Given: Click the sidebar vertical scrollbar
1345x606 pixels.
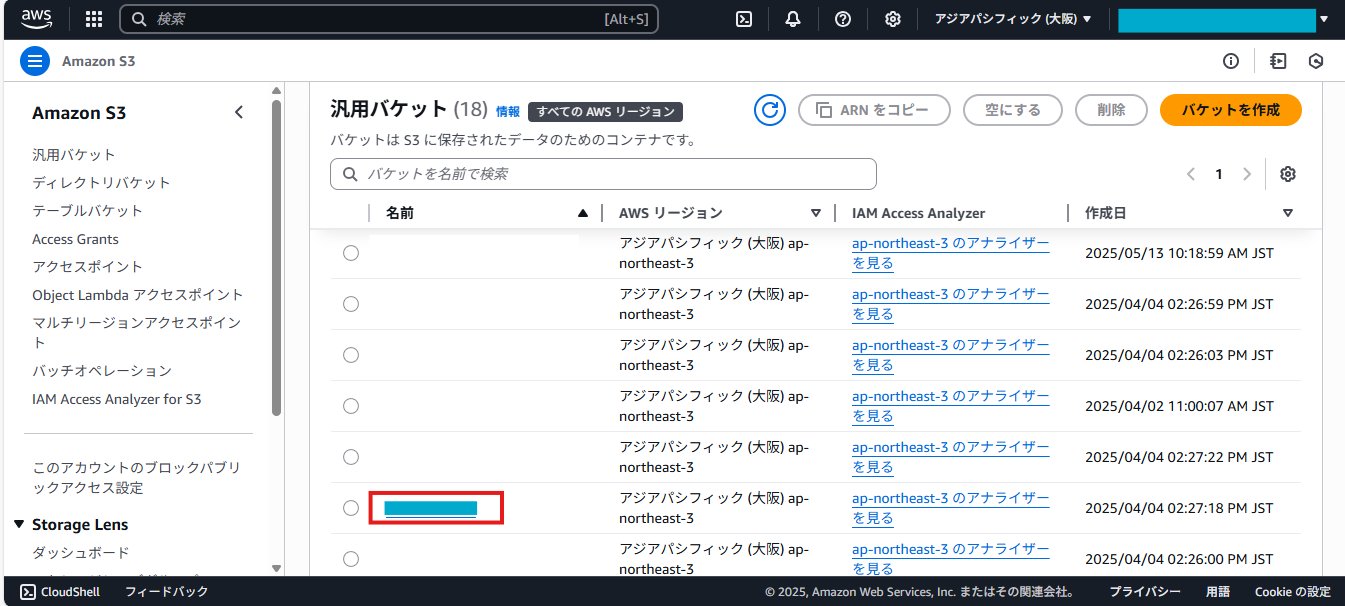Looking at the screenshot, I should click(x=276, y=257).
